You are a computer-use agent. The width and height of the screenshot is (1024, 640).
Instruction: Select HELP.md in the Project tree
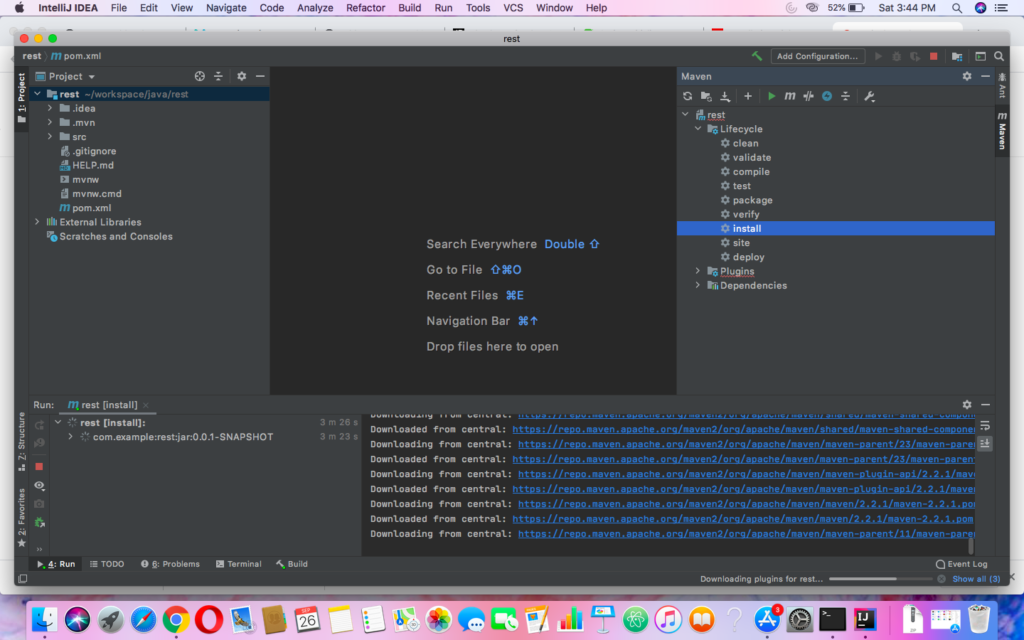pos(92,165)
